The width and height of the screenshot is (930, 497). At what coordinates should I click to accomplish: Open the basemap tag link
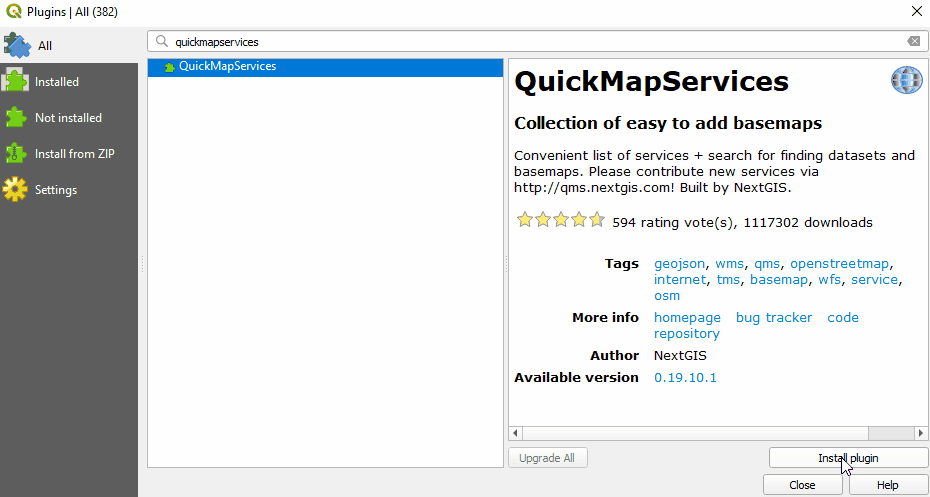[779, 280]
